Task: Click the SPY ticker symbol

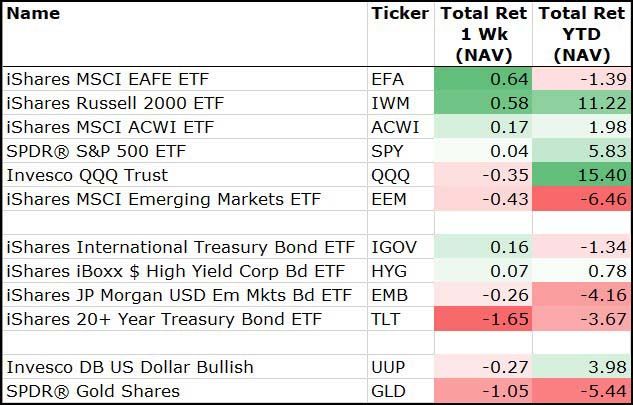Action: [x=388, y=151]
